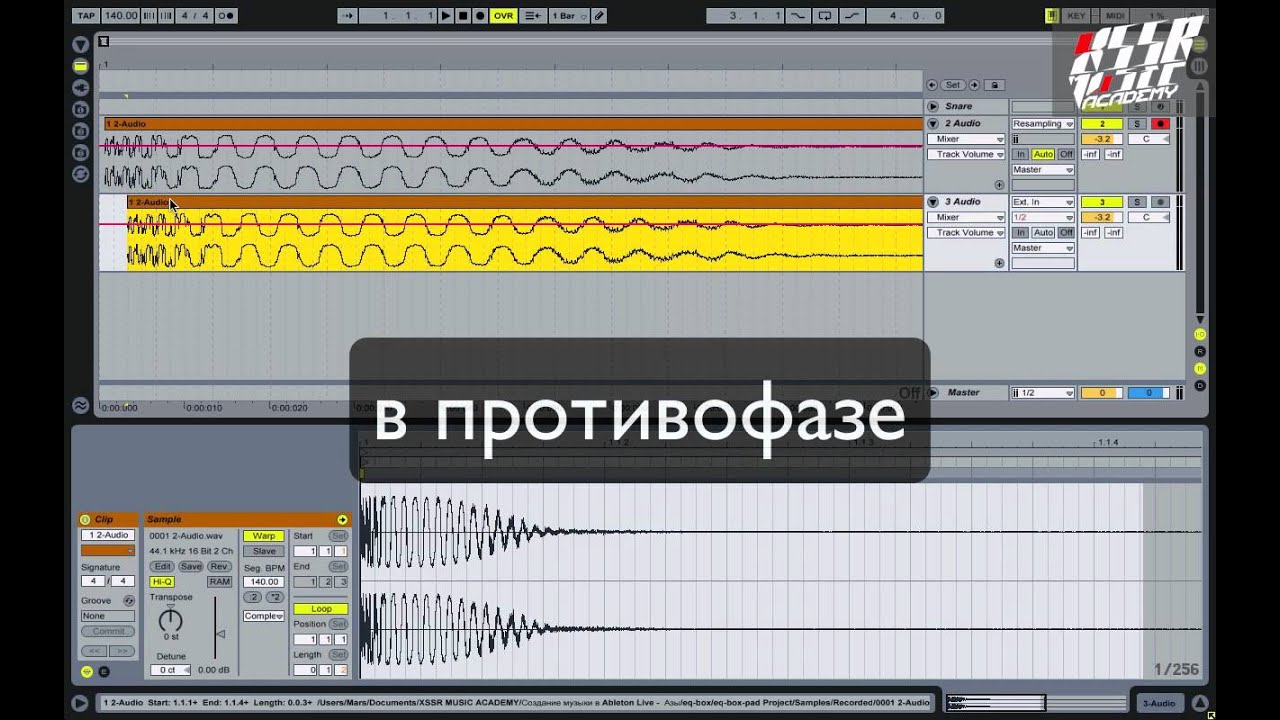Viewport: 1280px width, 720px height.
Task: Toggle MIDI map mode switch
Action: tap(1115, 16)
